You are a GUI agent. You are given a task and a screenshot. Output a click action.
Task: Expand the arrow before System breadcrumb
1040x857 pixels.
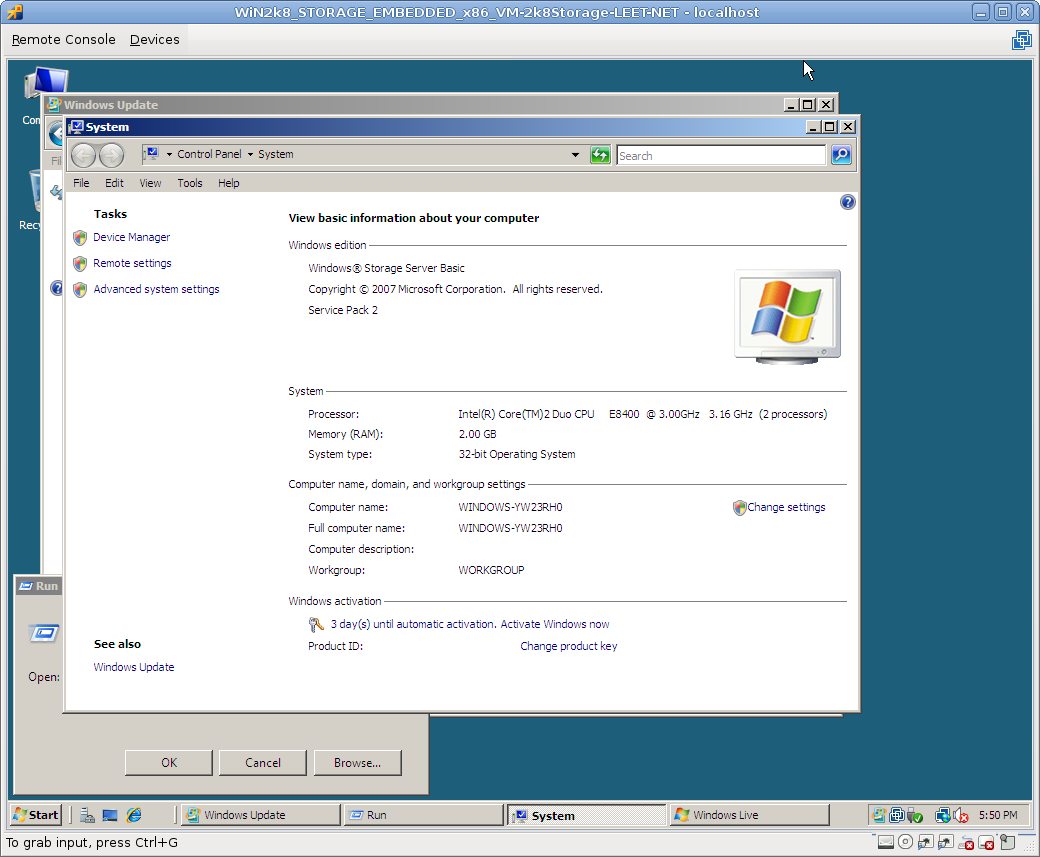(250, 155)
